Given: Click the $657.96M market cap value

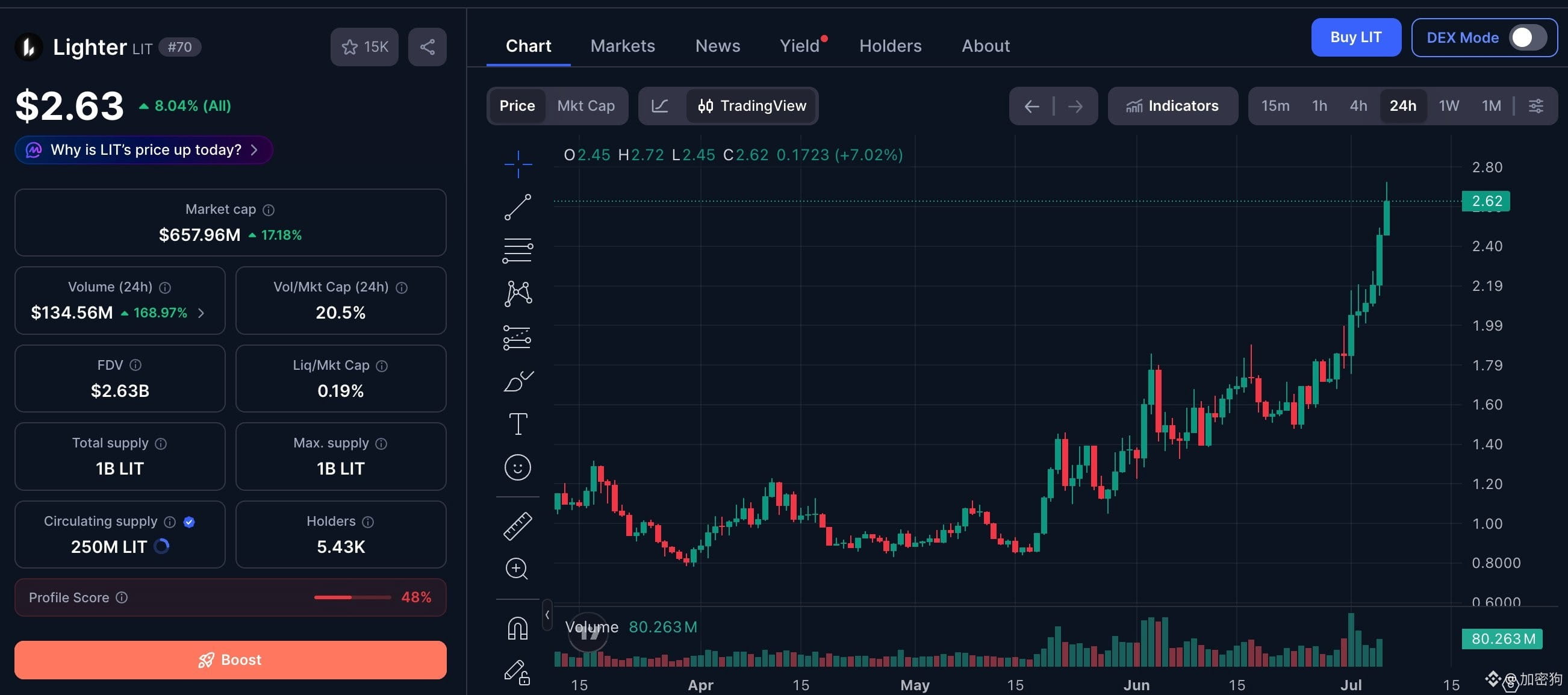Looking at the screenshot, I should pos(200,235).
